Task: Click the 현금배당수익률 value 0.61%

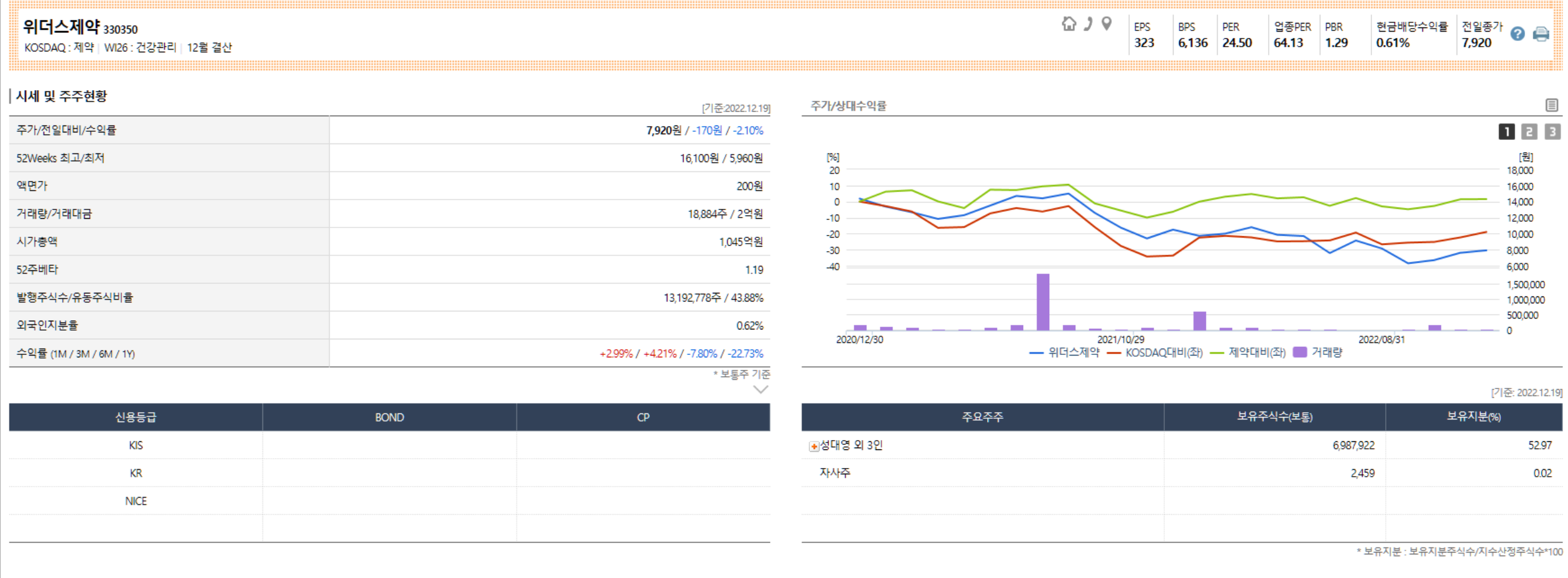Action: tap(1393, 43)
